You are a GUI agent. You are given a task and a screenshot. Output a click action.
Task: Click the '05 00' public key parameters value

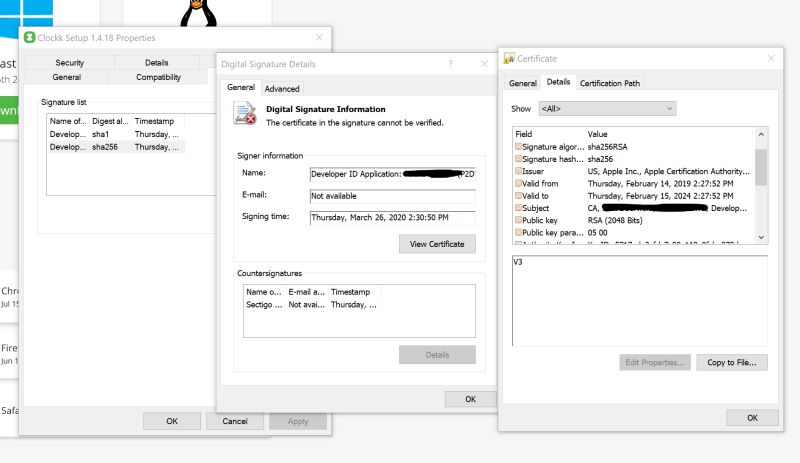coord(597,233)
